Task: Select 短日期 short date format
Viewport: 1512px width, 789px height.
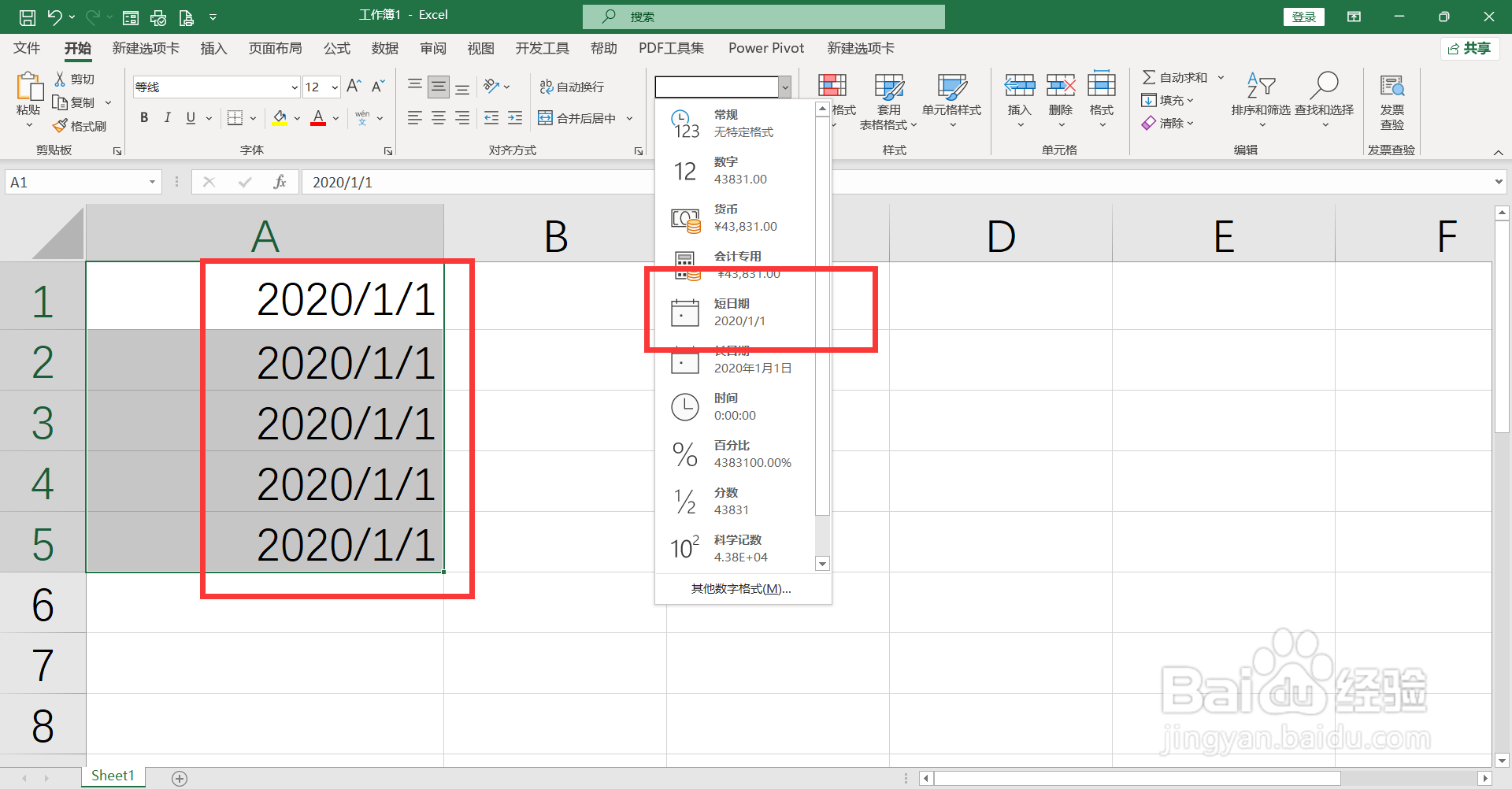Action: tap(735, 313)
